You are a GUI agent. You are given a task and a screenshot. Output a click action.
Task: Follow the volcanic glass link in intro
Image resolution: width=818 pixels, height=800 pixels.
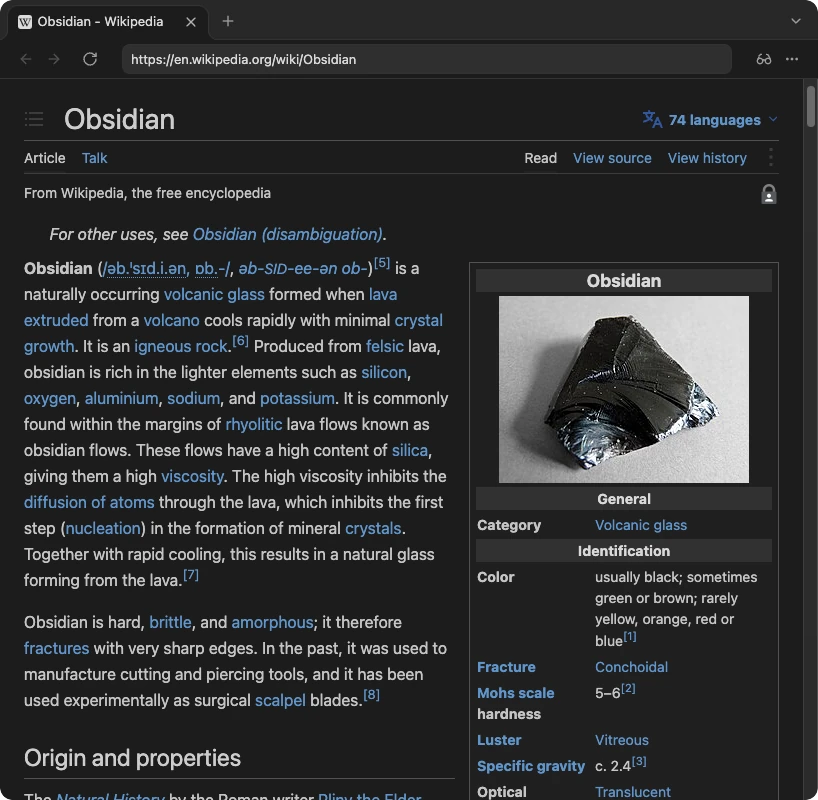tap(214, 294)
